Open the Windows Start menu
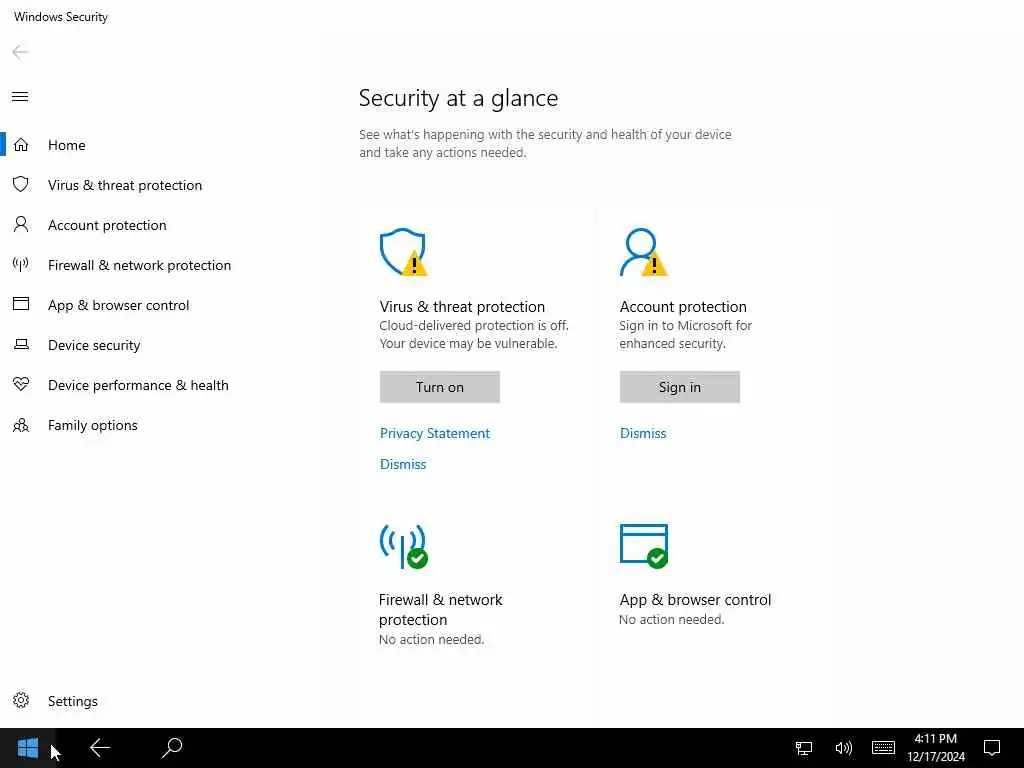 27,748
